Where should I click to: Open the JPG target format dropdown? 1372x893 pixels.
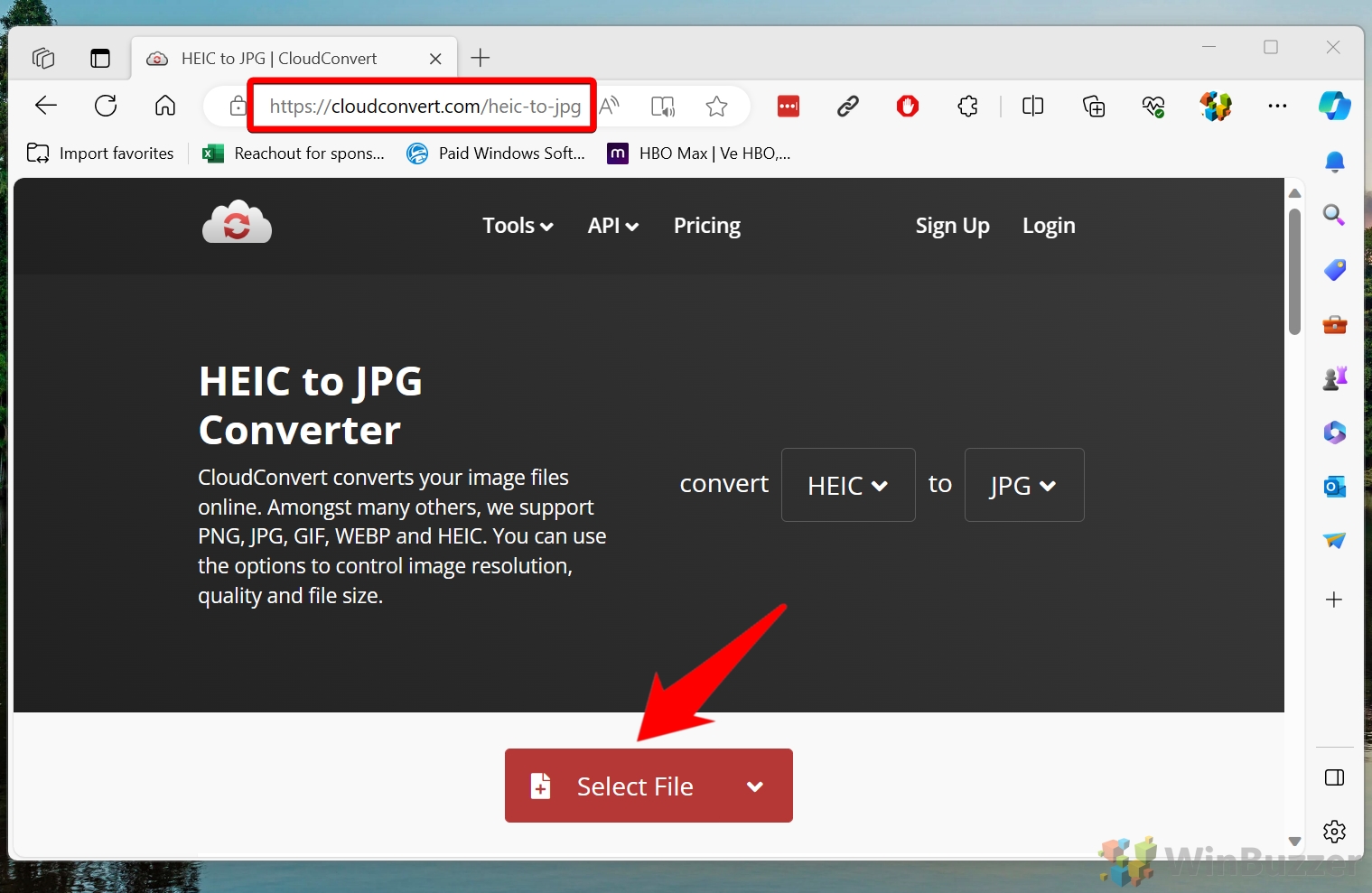point(1024,485)
